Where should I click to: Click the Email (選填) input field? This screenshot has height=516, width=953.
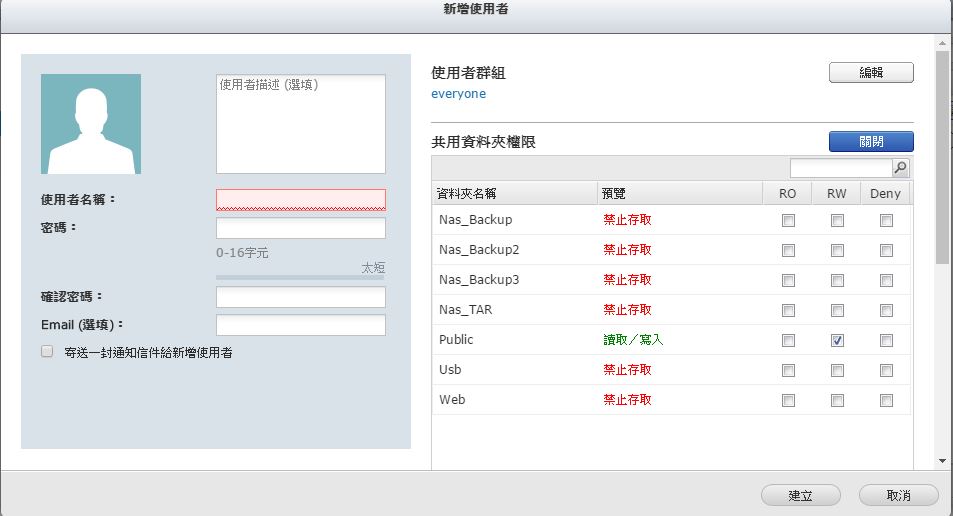pyautogui.click(x=300, y=325)
